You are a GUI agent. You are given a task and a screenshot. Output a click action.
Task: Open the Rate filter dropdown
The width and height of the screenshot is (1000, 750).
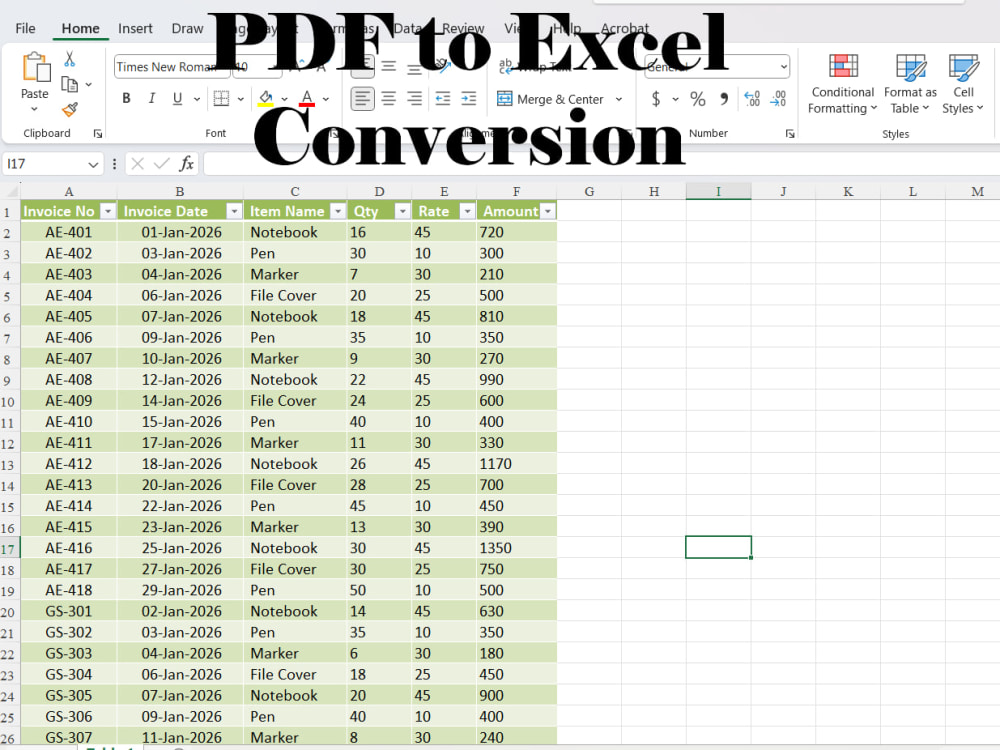(467, 211)
